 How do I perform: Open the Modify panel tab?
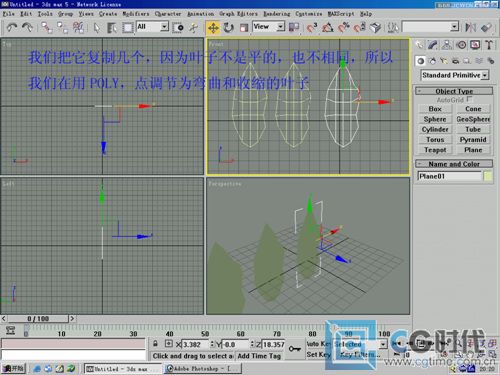(x=433, y=45)
